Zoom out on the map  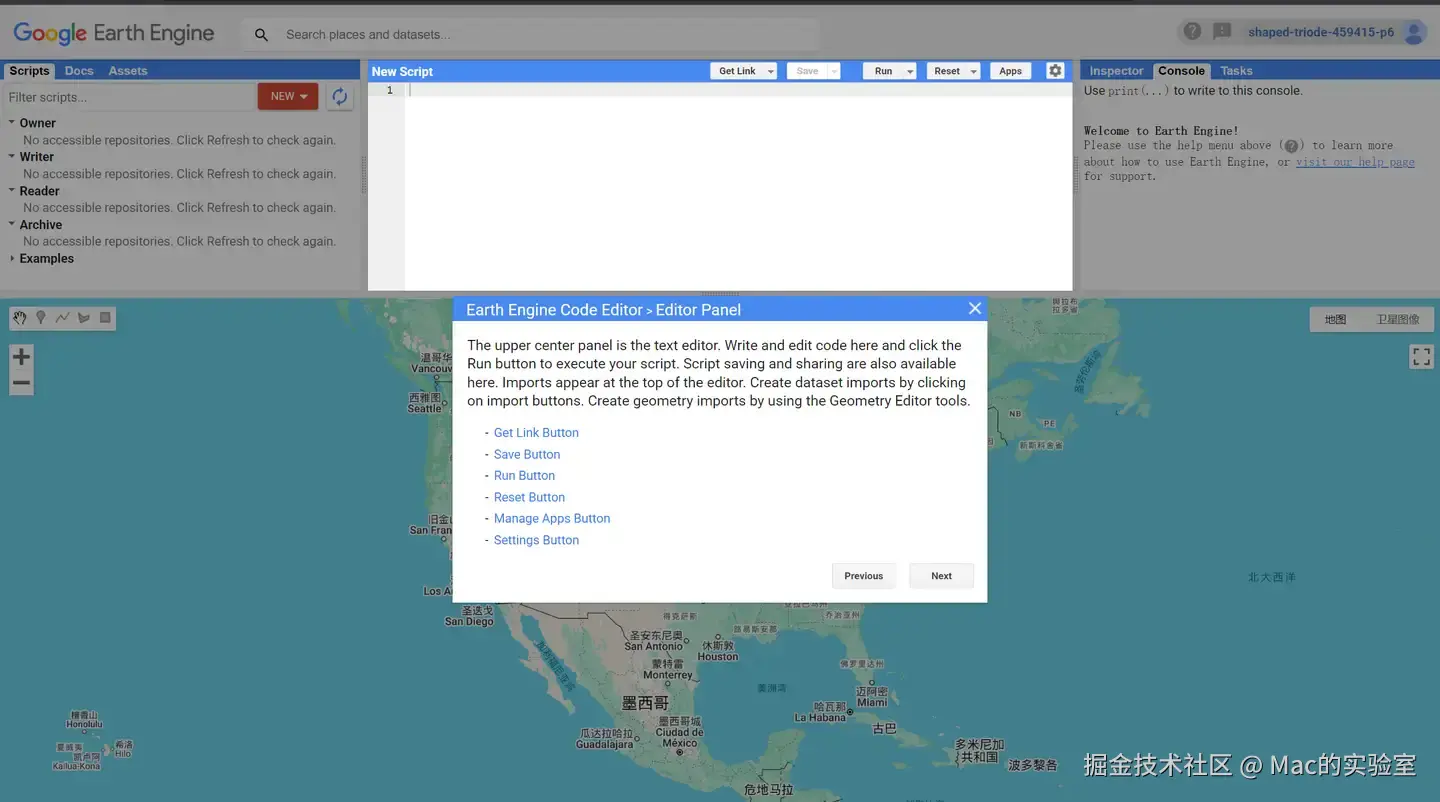pos(21,383)
